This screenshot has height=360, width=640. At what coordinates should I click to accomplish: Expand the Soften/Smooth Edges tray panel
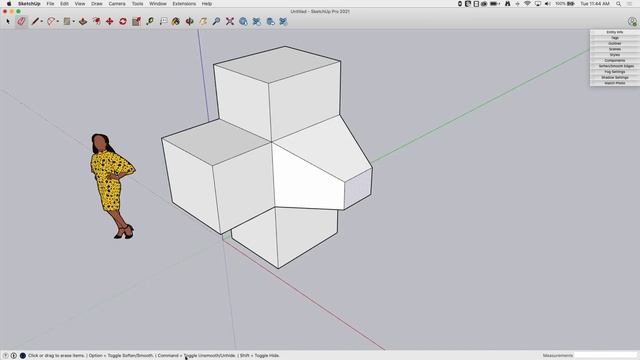pos(615,66)
